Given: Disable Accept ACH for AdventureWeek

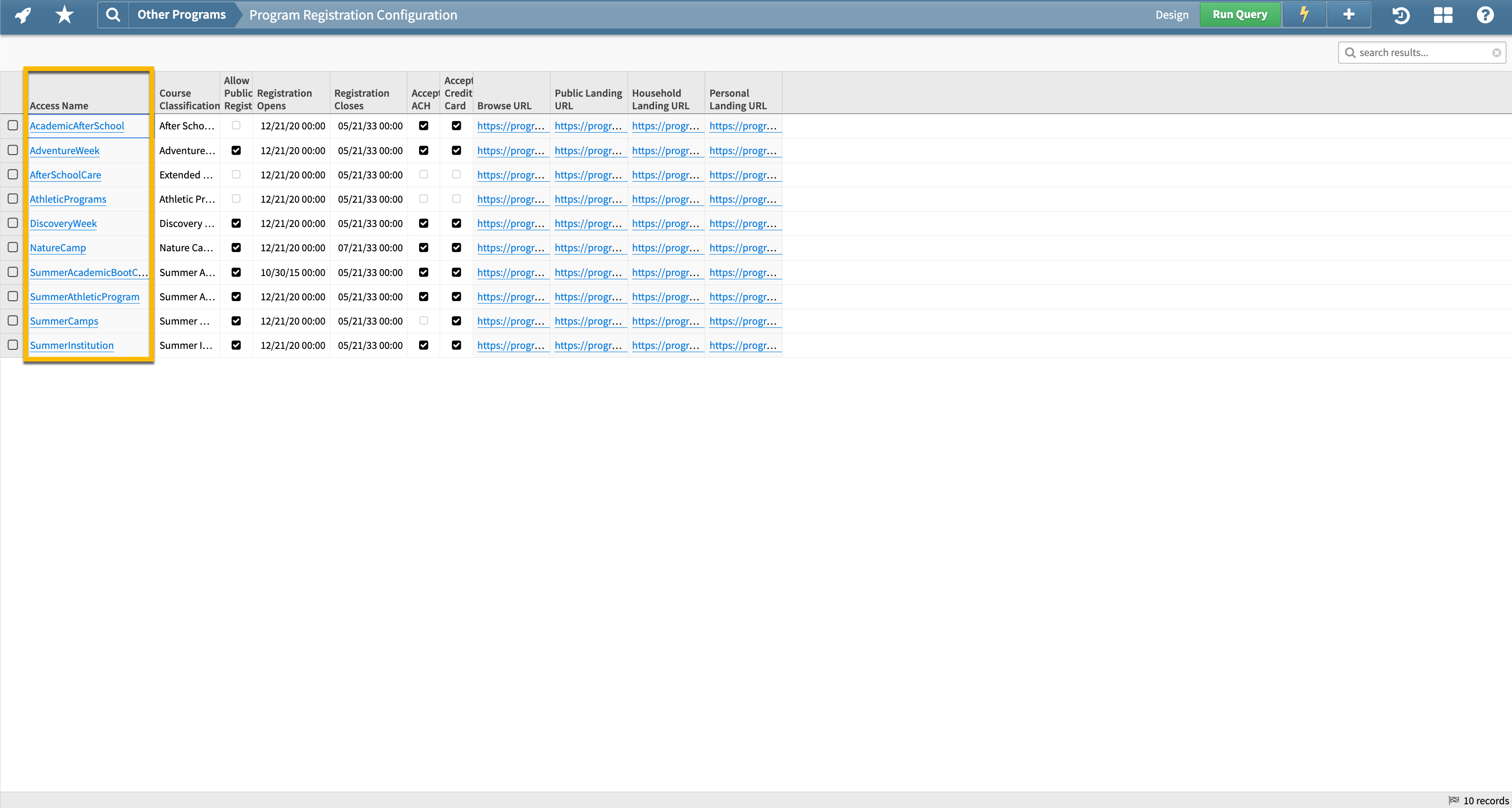Looking at the screenshot, I should click(x=424, y=150).
